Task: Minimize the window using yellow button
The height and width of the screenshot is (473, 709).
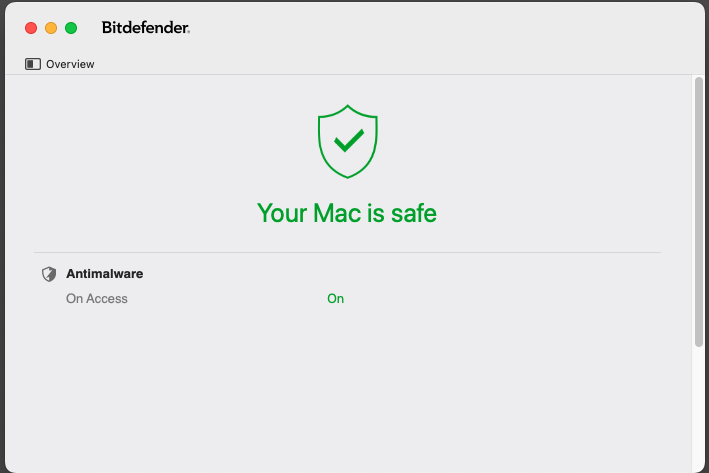Action: (x=51, y=28)
